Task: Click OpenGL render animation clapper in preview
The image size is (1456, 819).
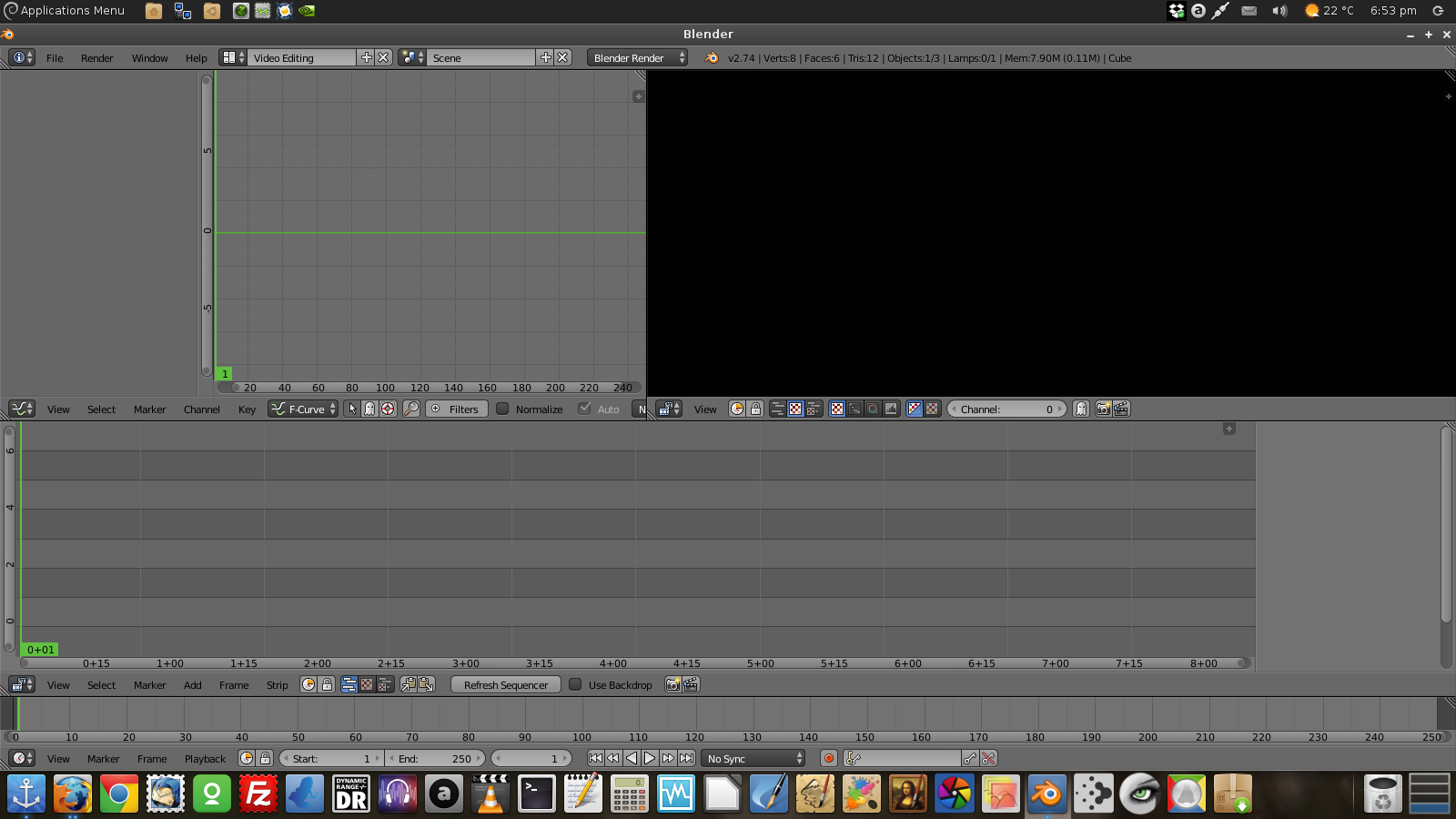Action: point(1121,409)
